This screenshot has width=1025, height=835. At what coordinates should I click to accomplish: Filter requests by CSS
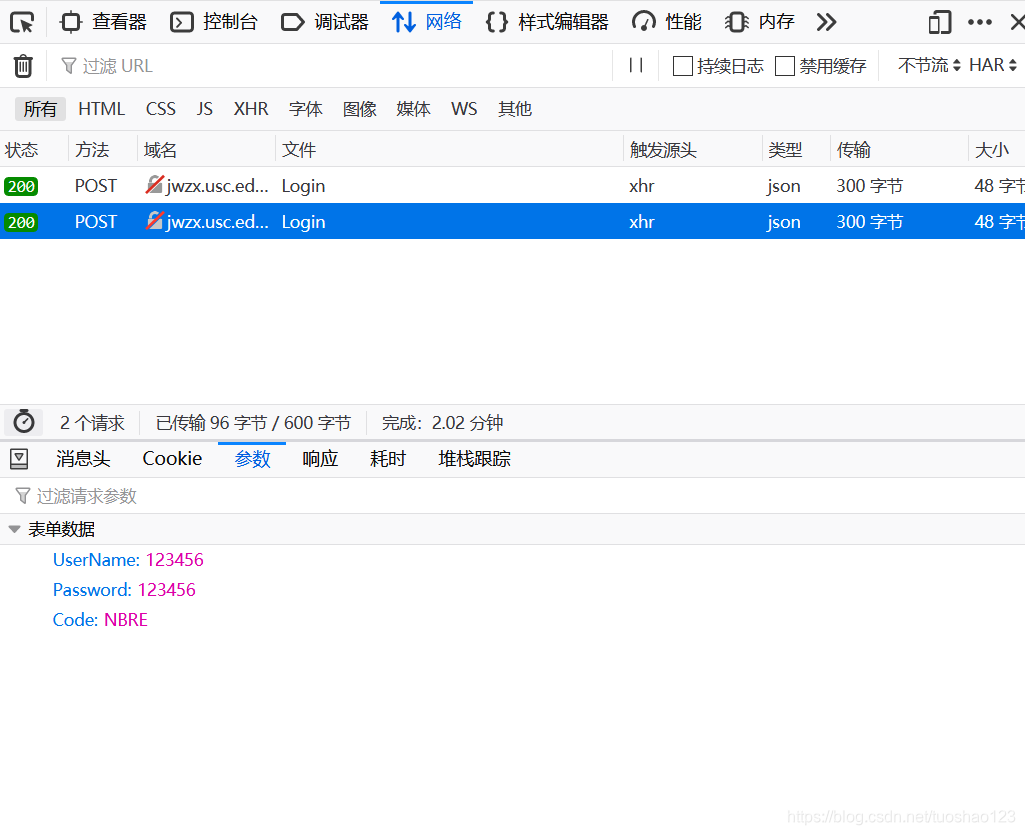tap(160, 109)
